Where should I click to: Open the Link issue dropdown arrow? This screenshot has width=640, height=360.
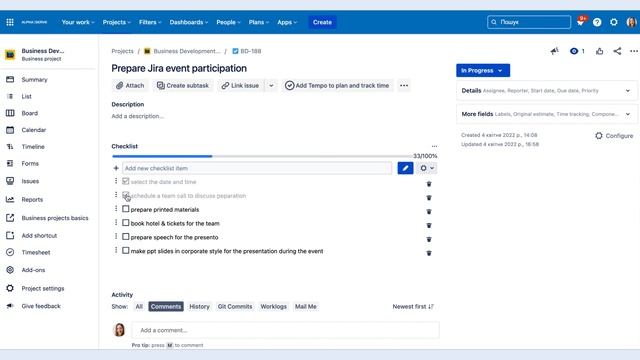point(271,85)
